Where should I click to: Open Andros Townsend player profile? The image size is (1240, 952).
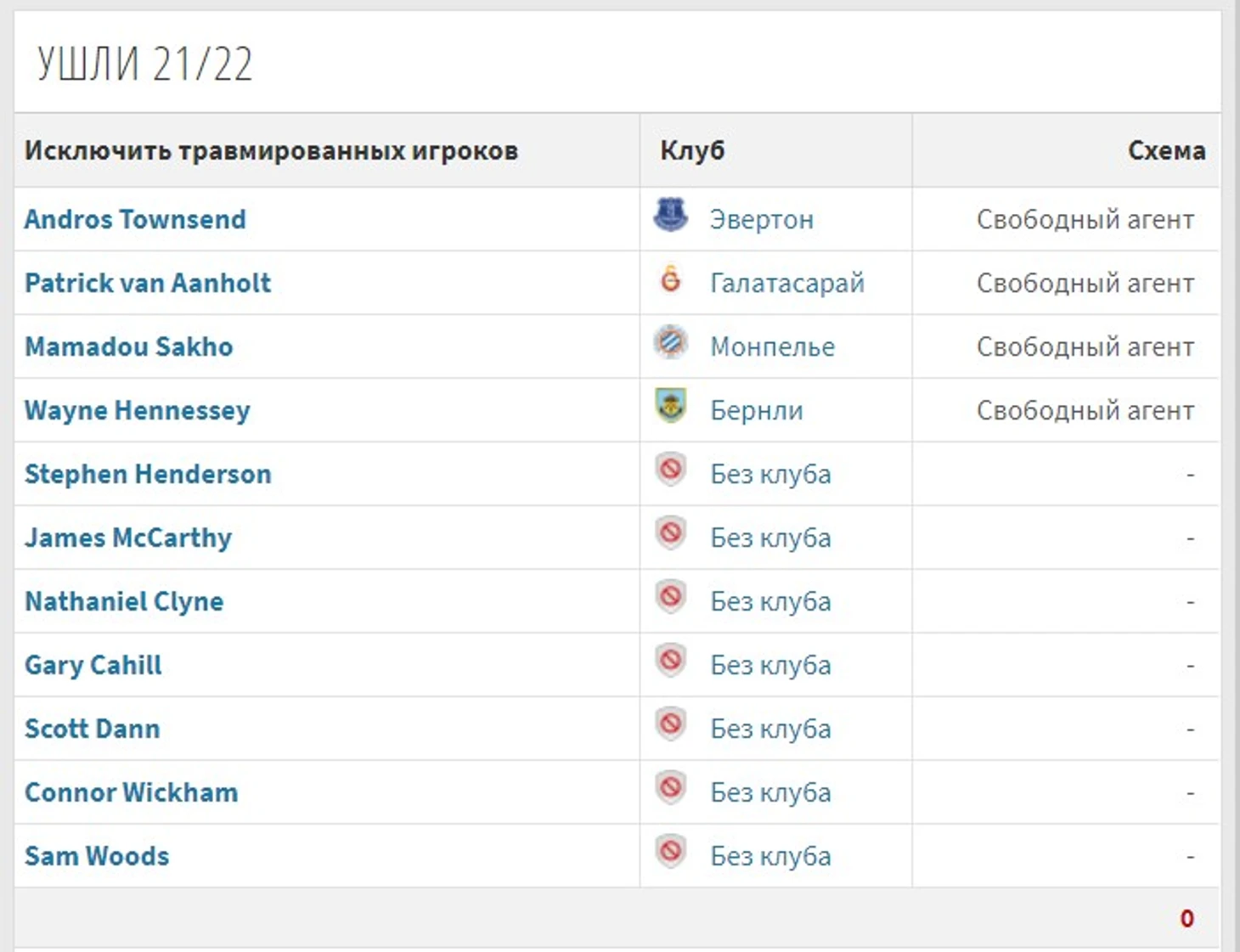pos(135,219)
